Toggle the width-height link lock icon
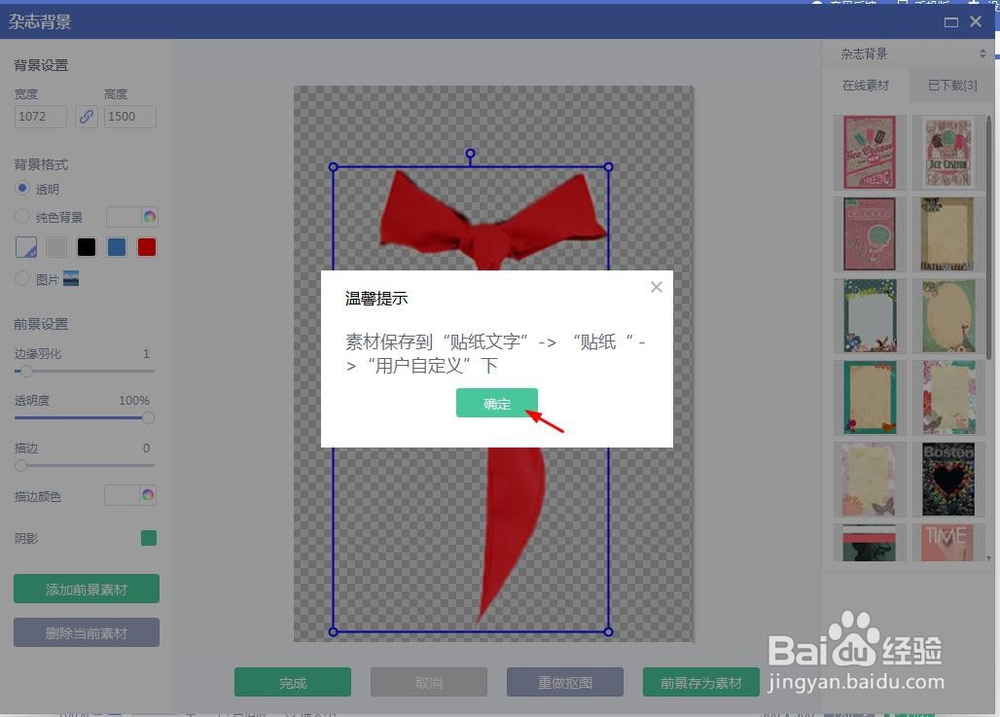Viewport: 1000px width, 717px height. pyautogui.click(x=86, y=117)
